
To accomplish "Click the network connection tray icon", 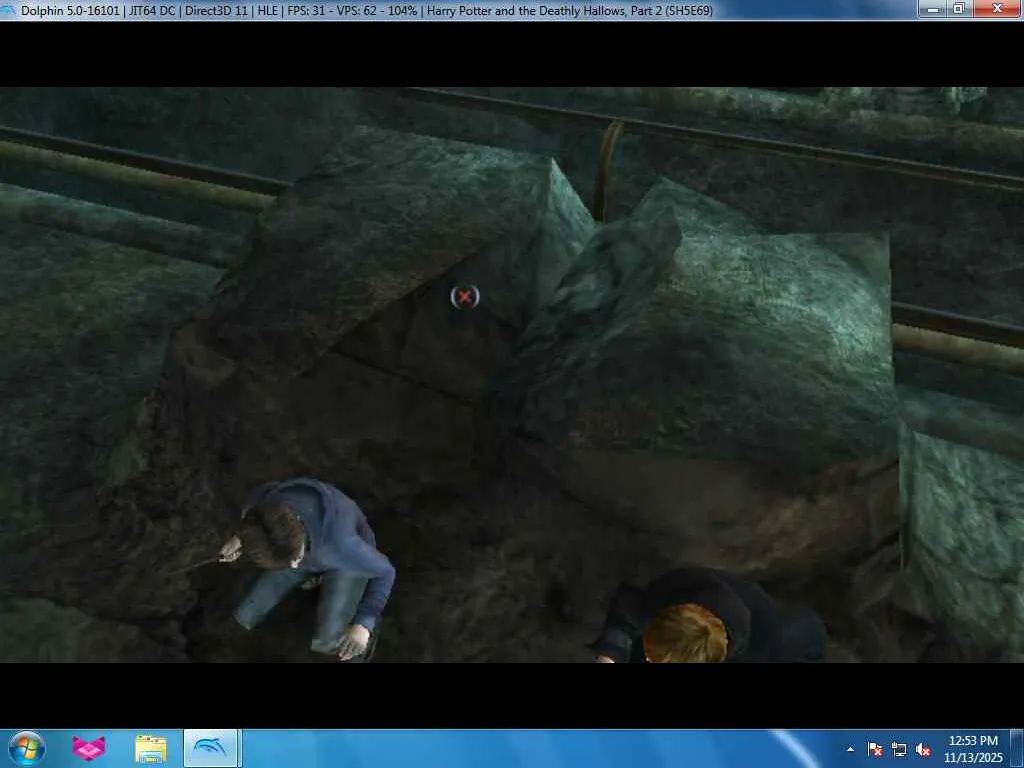I will 899,749.
